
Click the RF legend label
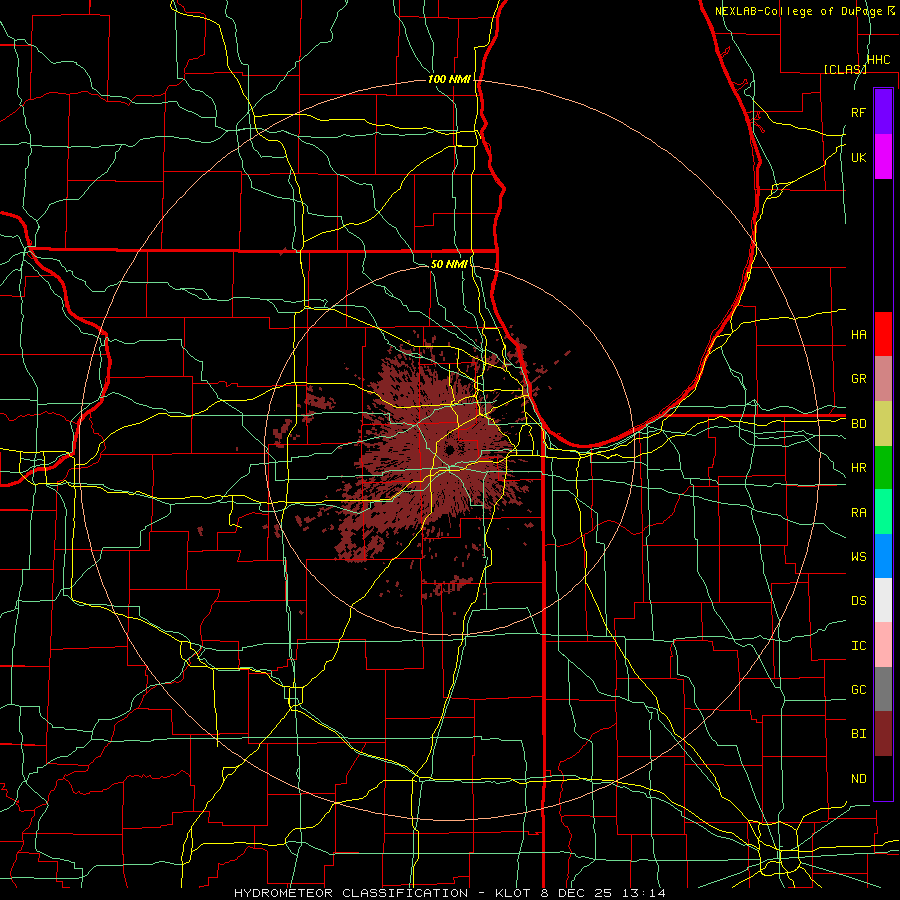pos(859,112)
